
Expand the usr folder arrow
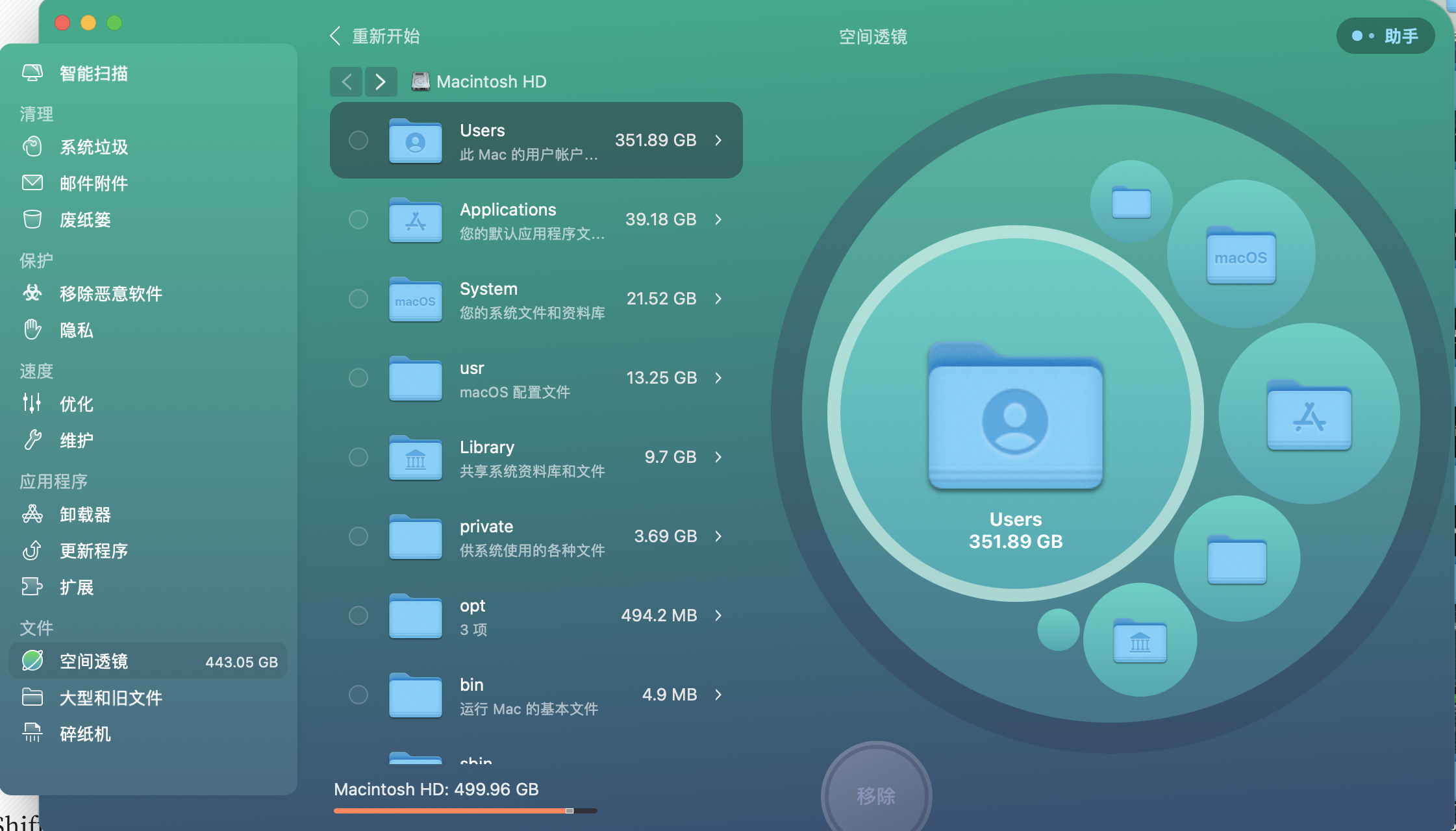click(x=718, y=378)
